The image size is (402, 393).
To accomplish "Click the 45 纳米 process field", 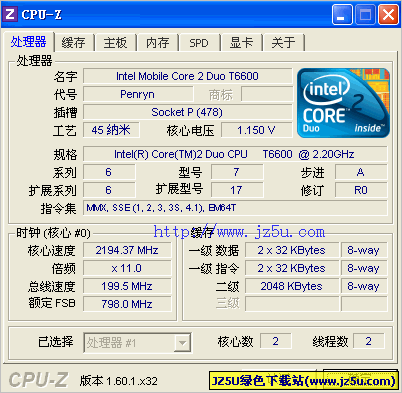I will (x=111, y=130).
